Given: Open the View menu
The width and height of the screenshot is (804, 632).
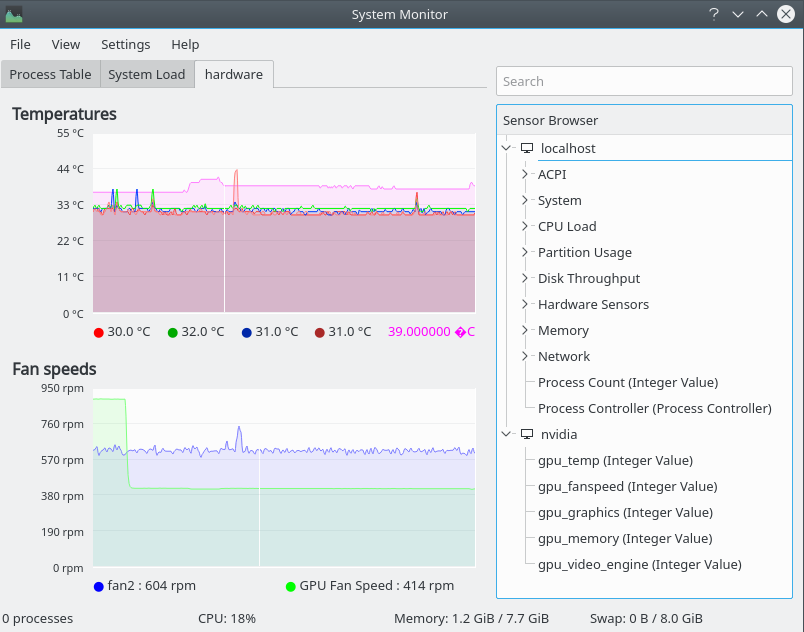Looking at the screenshot, I should (66, 45).
